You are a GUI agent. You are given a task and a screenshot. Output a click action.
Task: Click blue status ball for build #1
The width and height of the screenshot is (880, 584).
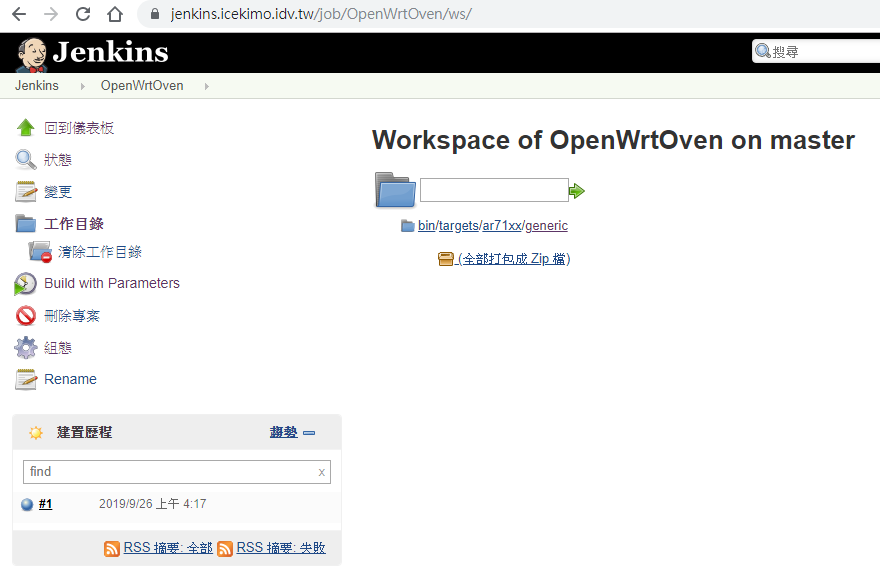[27, 504]
